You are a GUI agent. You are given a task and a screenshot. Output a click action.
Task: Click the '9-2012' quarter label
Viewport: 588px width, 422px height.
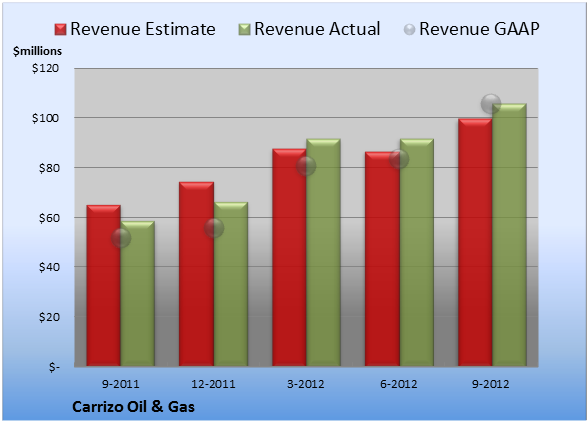(491, 384)
